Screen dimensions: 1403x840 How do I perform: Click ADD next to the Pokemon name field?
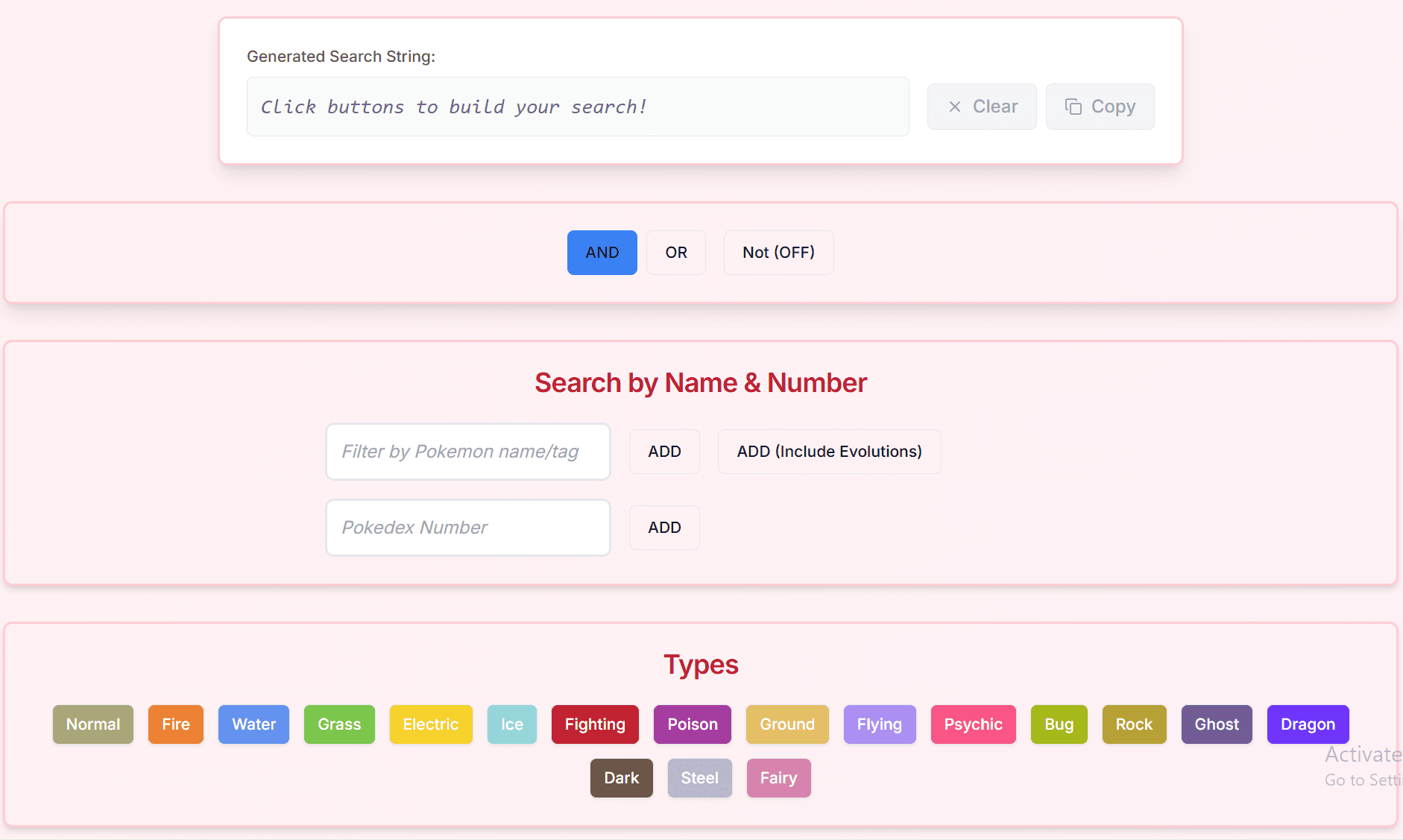(x=663, y=451)
